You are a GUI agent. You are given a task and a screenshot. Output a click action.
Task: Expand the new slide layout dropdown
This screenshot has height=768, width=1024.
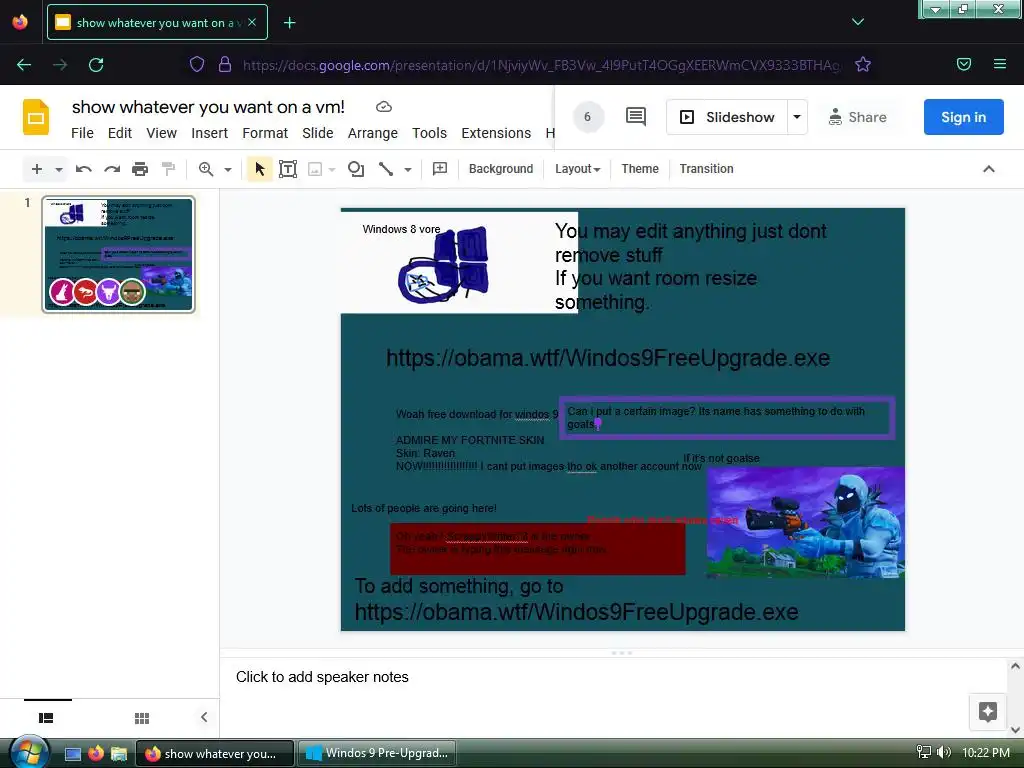coord(59,170)
